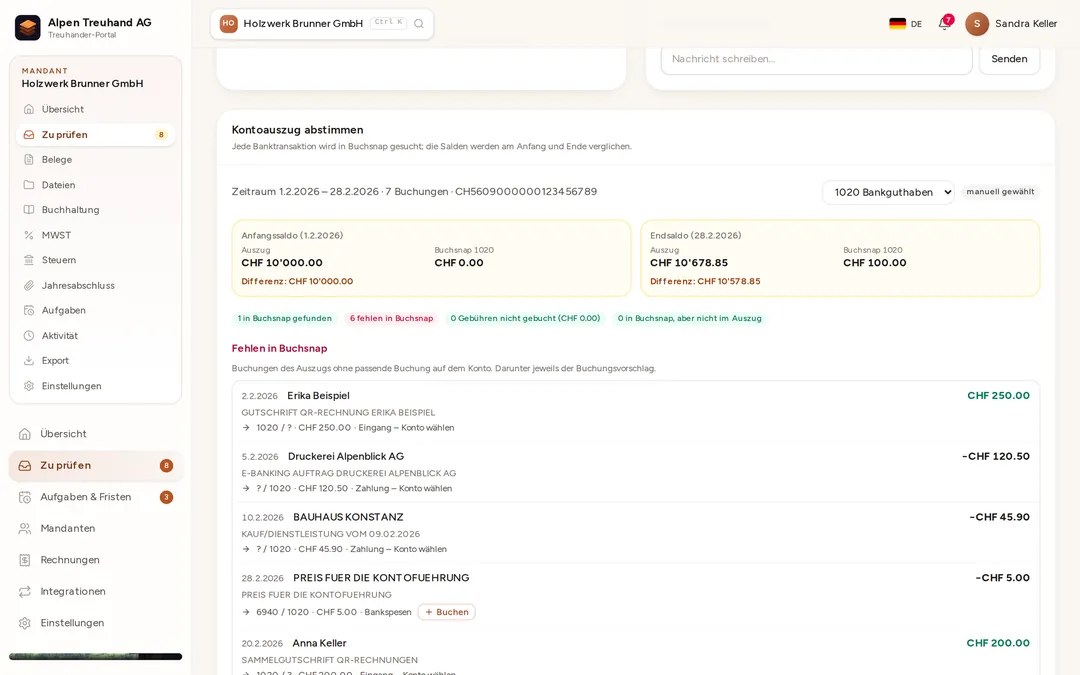Screen dimensions: 1080x675
Task: Click the 'Differenz: CHF 10'000.00' text
Action: (x=297, y=281)
